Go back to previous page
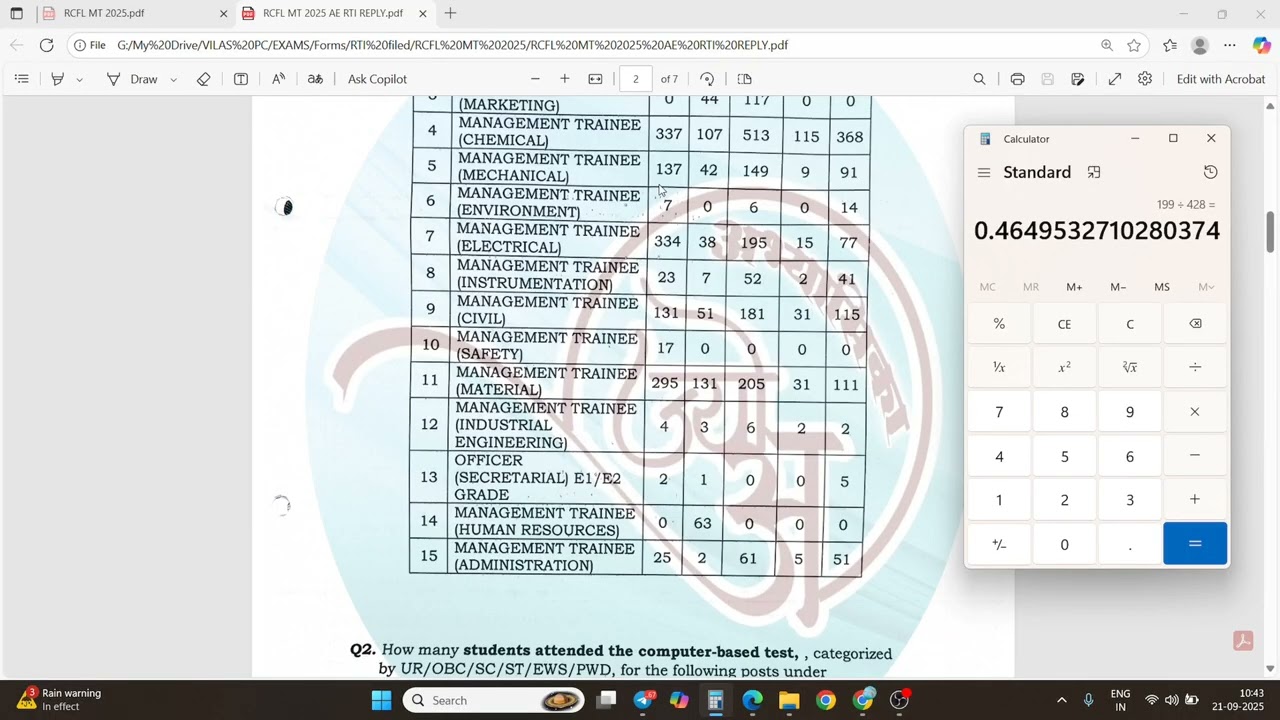 (15, 45)
